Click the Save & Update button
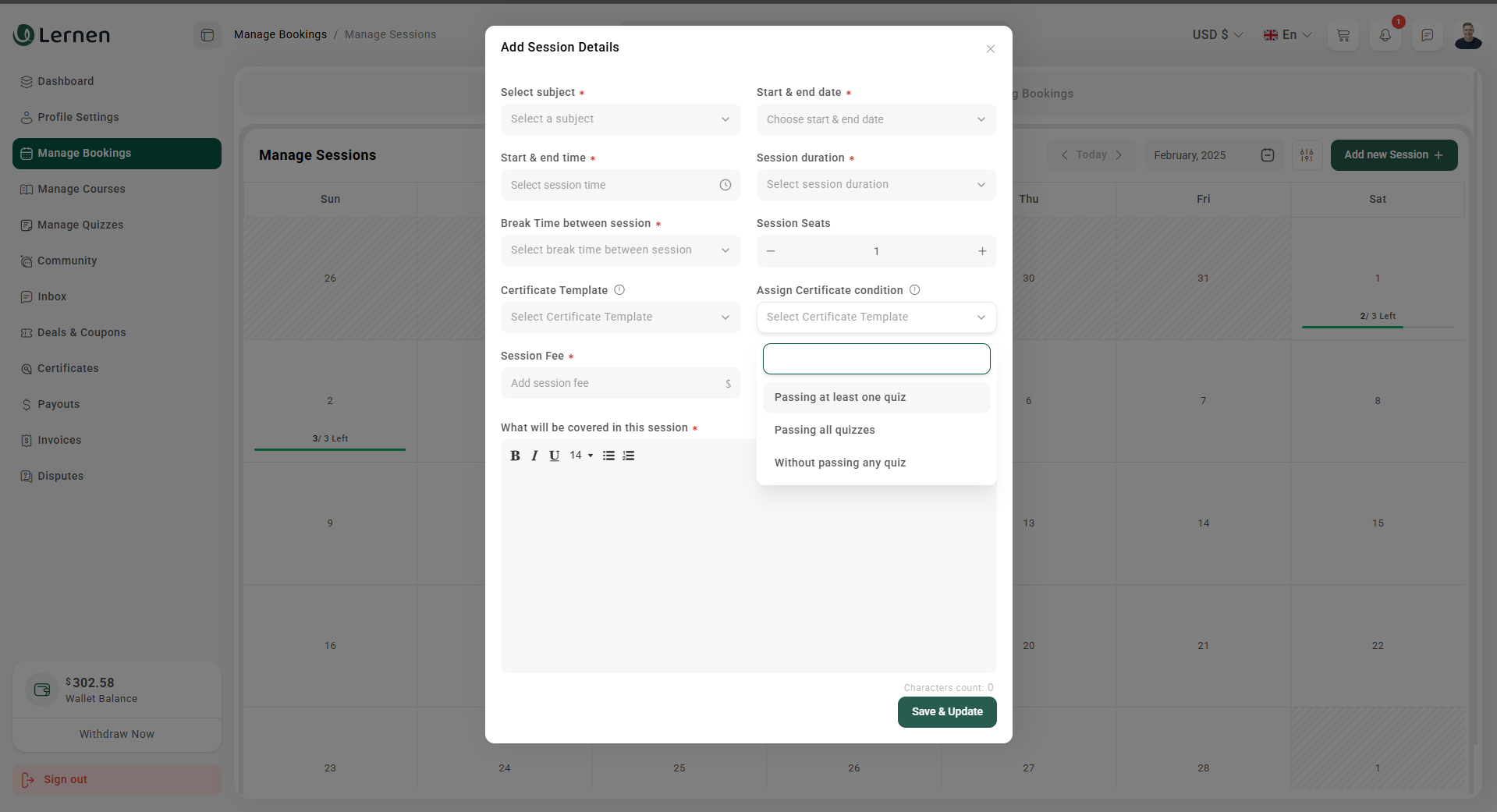This screenshot has height=812, width=1497. coord(947,711)
